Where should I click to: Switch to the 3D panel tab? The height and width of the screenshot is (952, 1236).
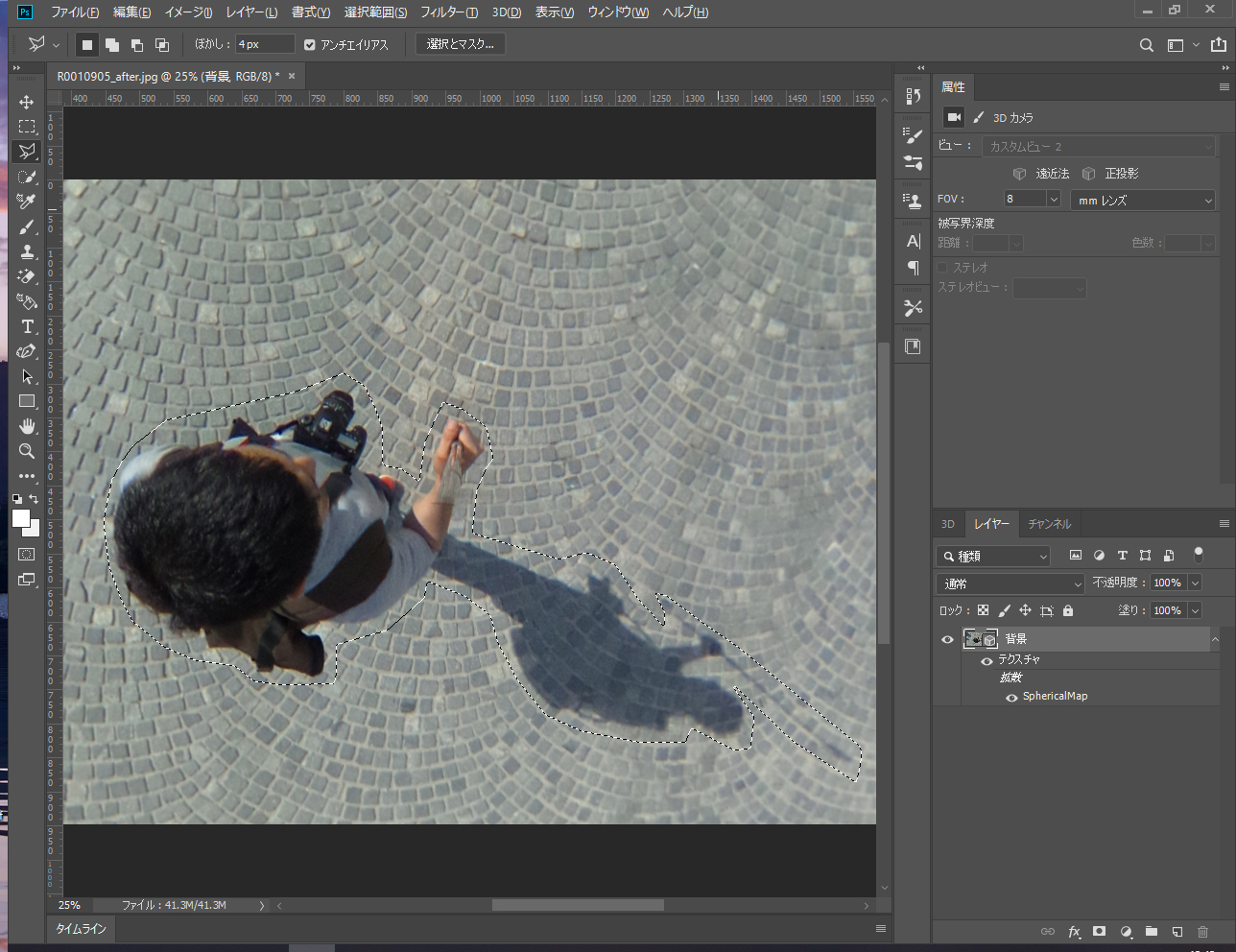coord(947,524)
